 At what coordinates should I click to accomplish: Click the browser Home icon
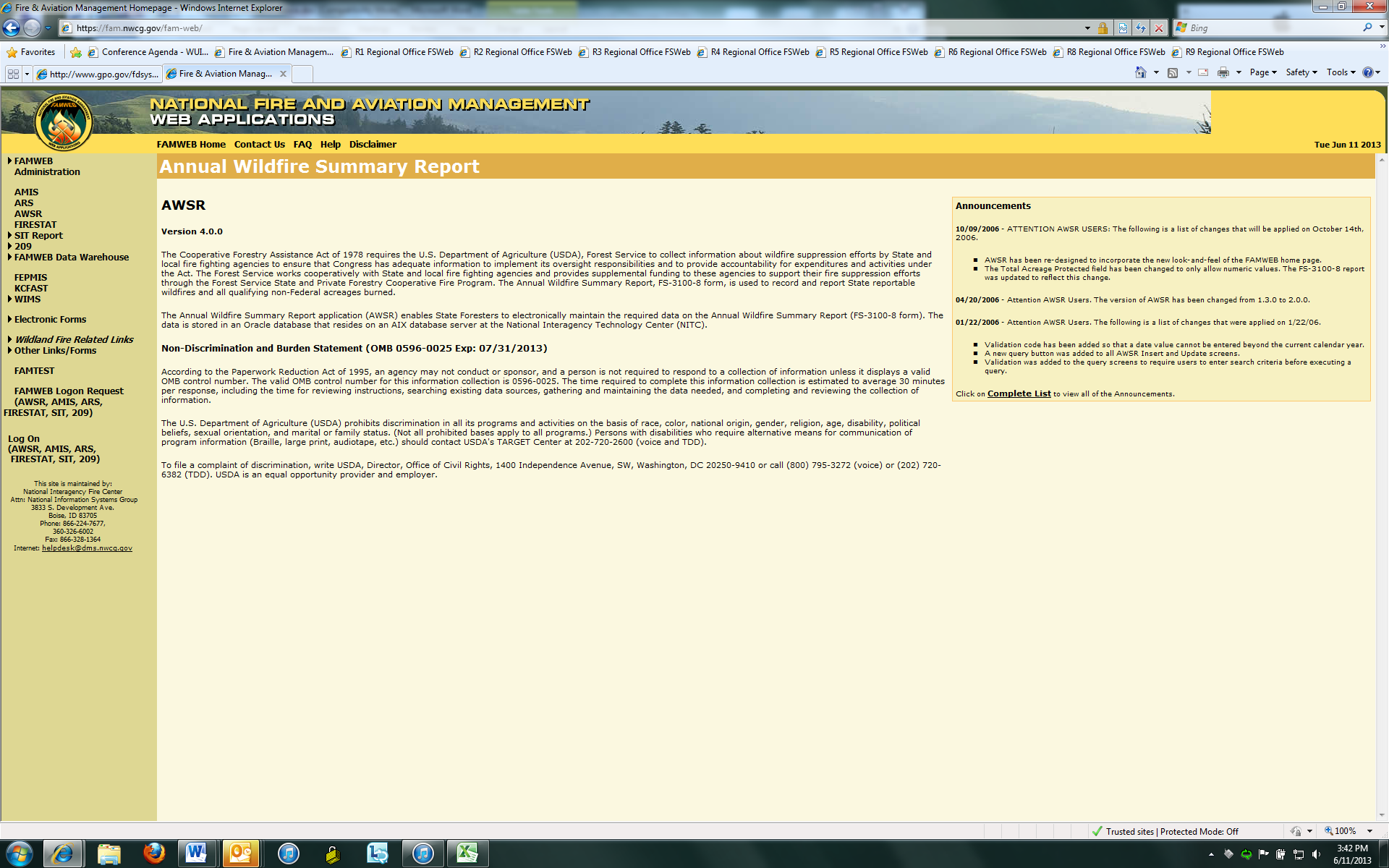pos(1141,72)
